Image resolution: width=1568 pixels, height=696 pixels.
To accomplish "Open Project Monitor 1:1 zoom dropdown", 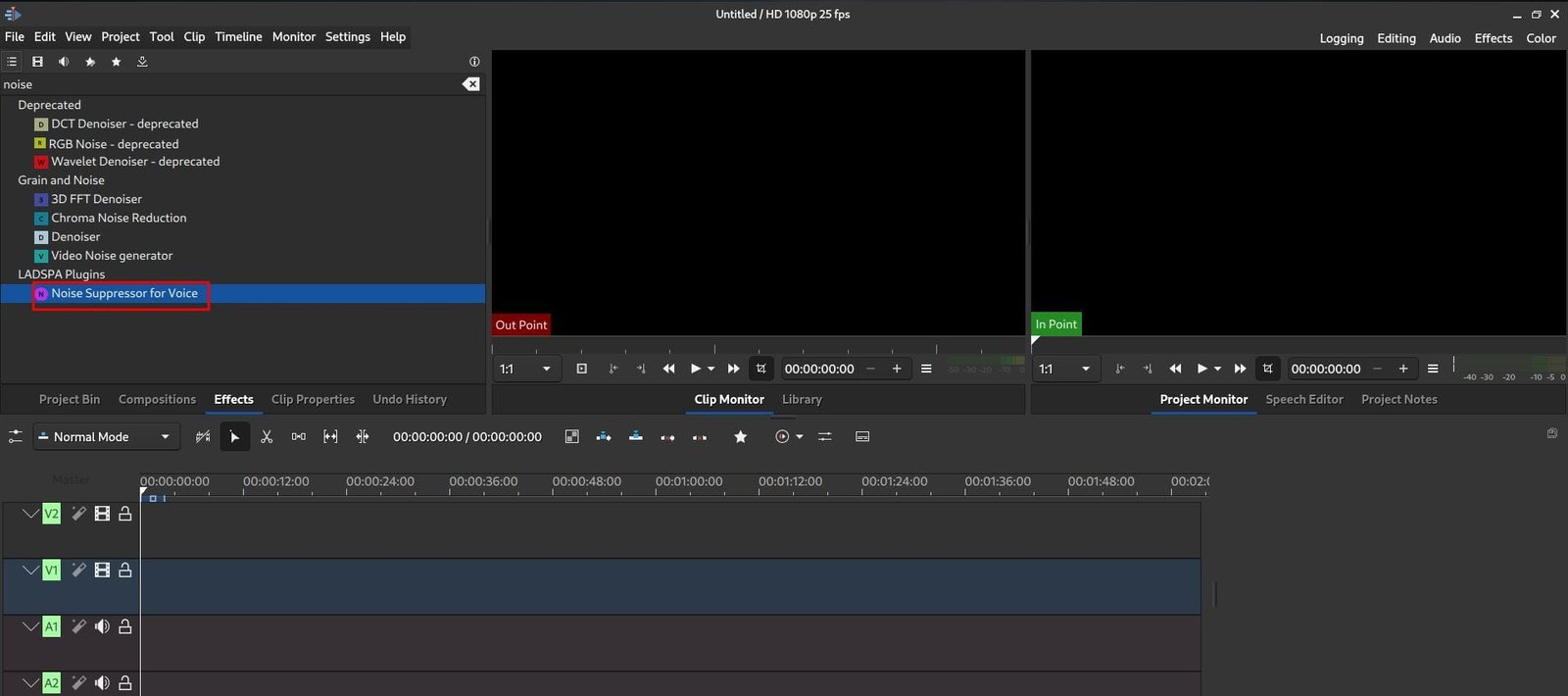I will pyautogui.click(x=1065, y=370).
